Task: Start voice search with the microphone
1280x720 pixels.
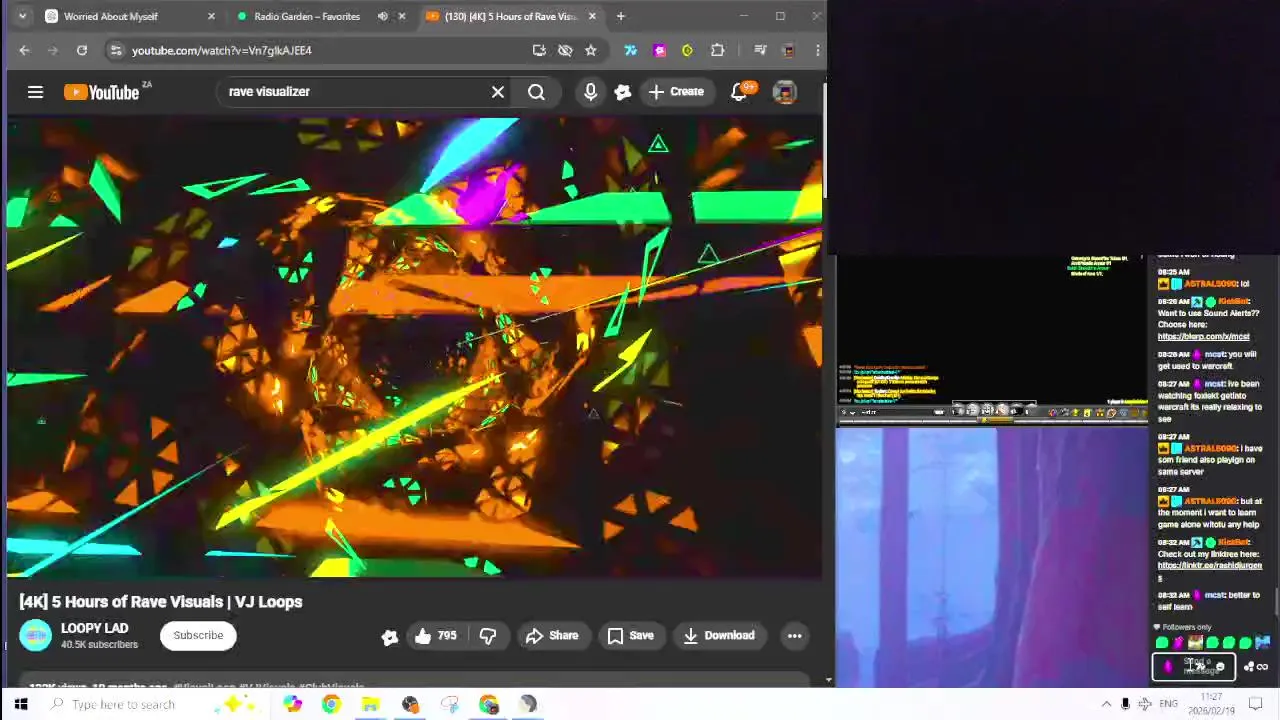Action: click(590, 92)
